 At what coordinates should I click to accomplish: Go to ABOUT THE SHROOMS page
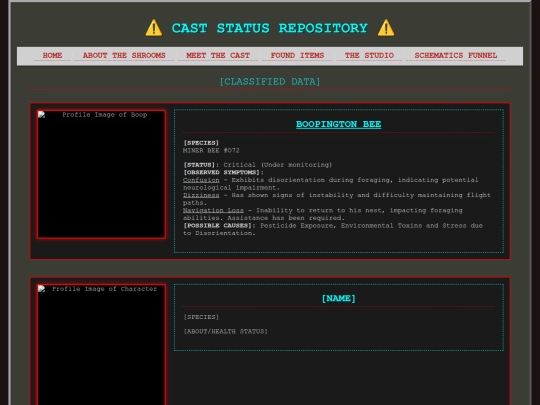124,55
